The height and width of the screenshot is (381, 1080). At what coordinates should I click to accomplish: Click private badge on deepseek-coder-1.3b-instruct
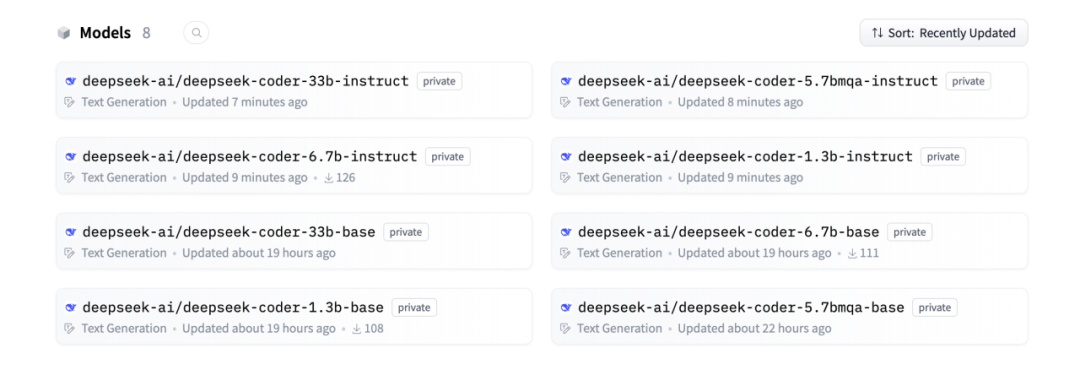(x=944, y=157)
